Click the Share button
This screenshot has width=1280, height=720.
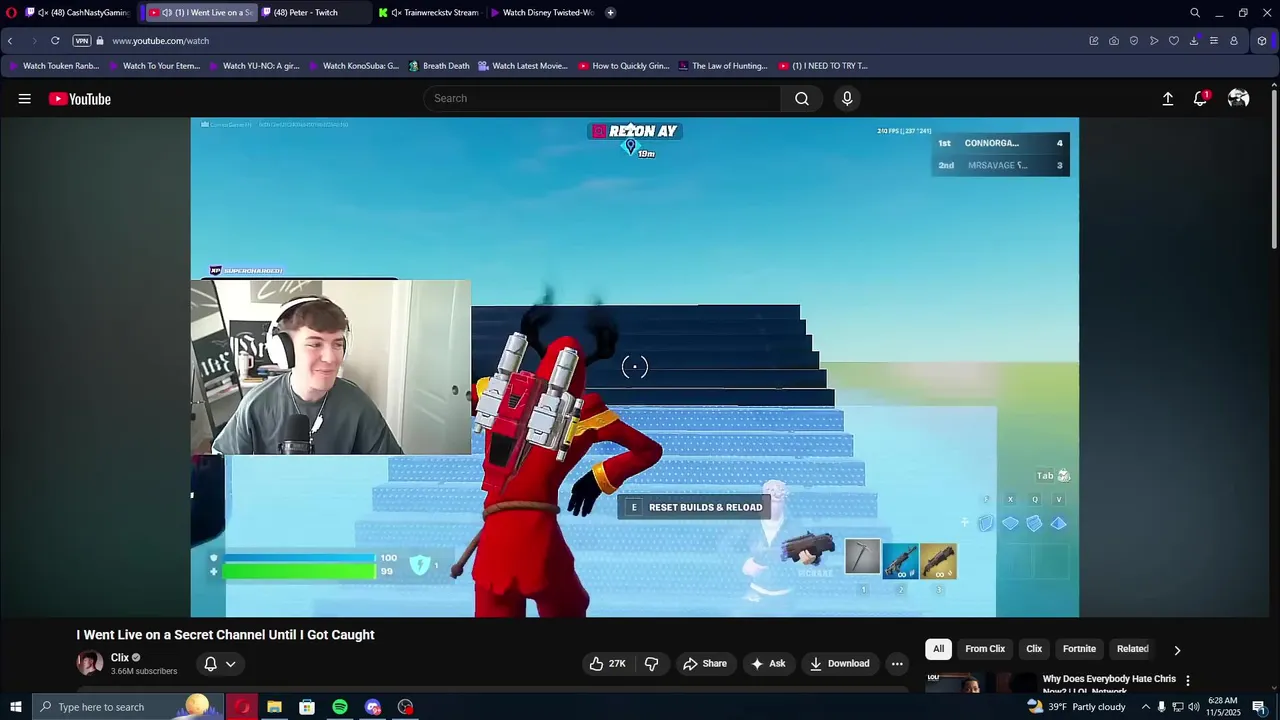pos(705,663)
